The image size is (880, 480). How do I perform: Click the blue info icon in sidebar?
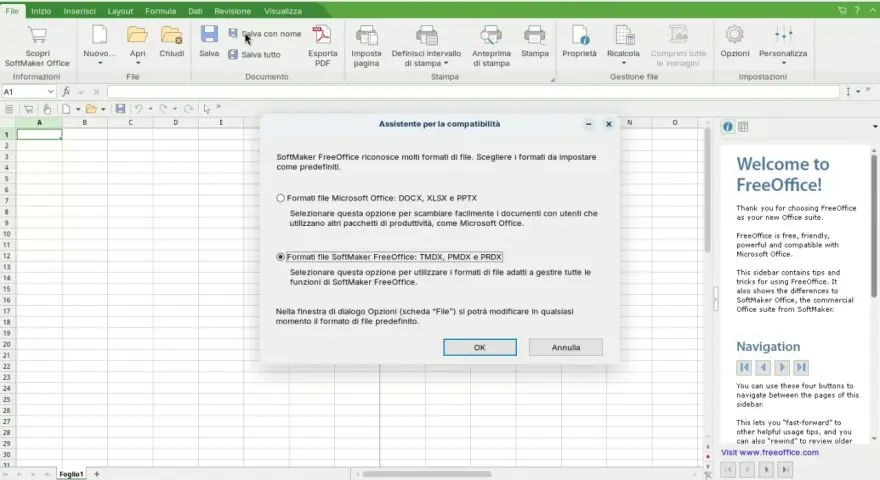pos(728,127)
